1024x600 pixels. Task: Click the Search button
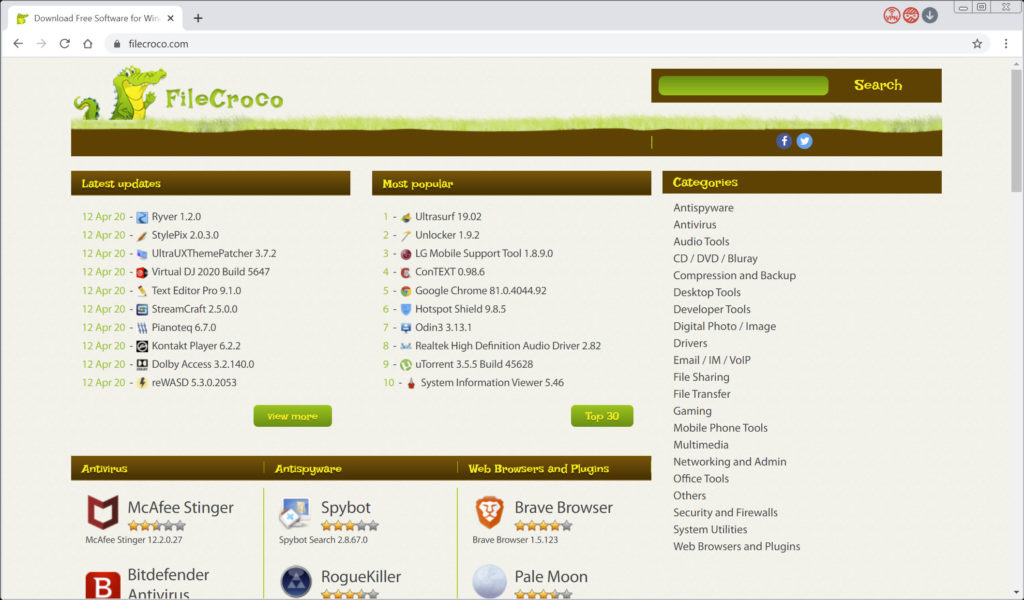878,85
